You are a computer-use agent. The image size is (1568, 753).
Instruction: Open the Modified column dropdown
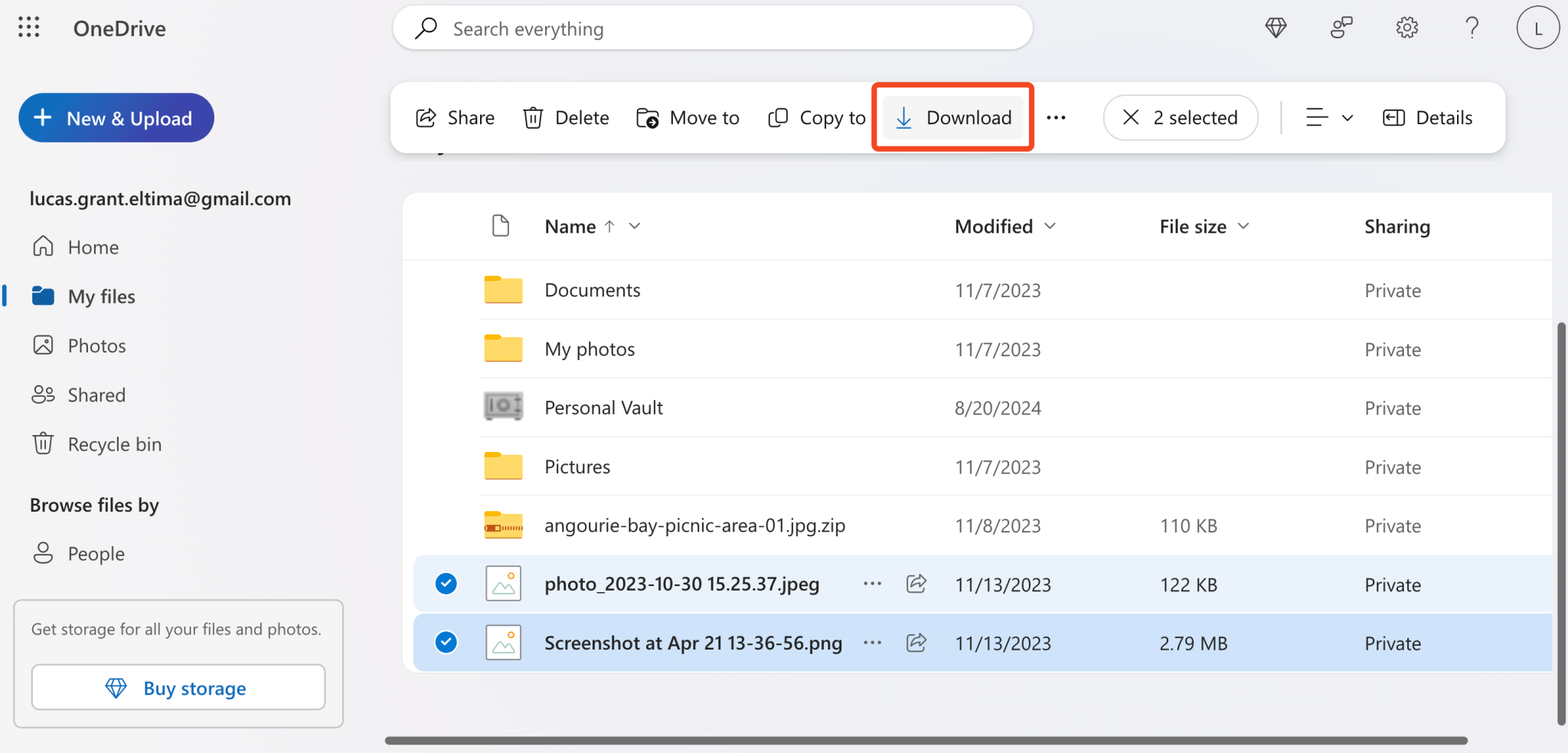[1050, 226]
